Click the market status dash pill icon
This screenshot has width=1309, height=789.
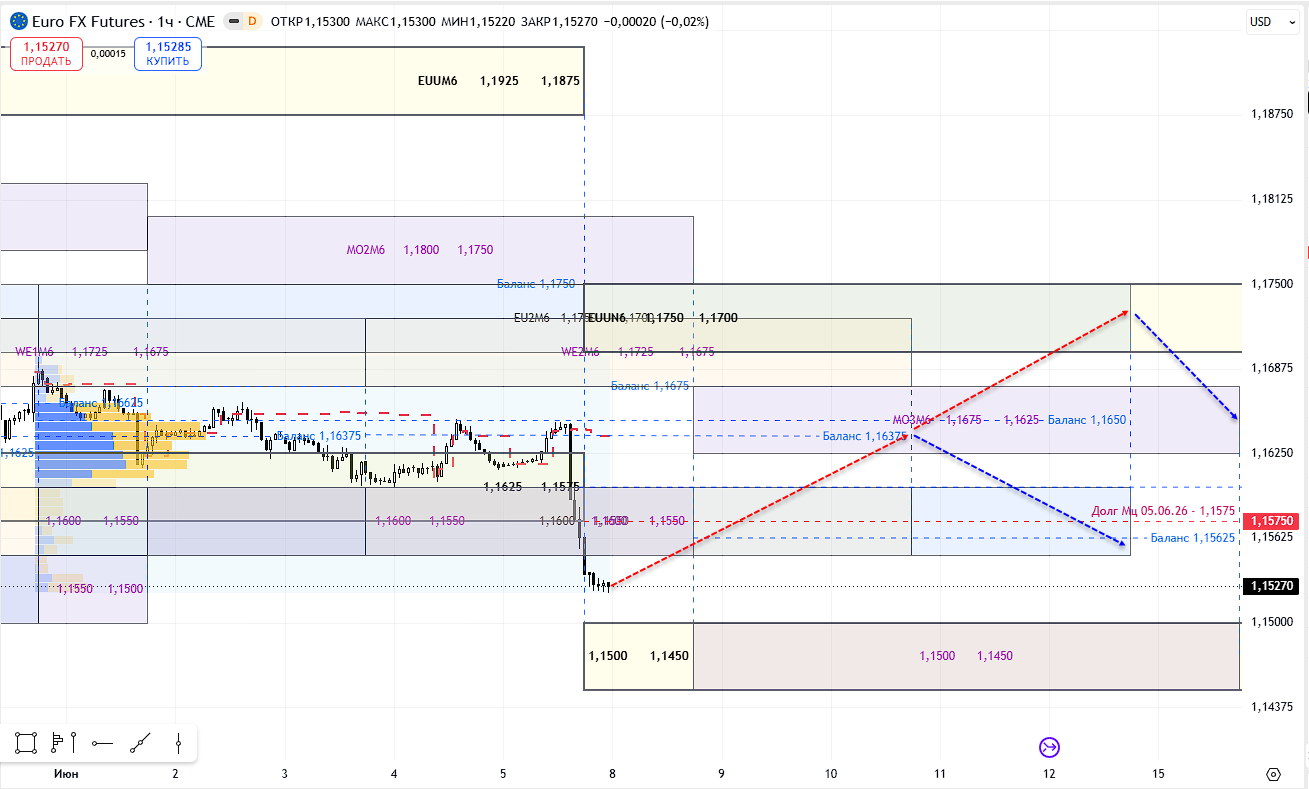233,21
